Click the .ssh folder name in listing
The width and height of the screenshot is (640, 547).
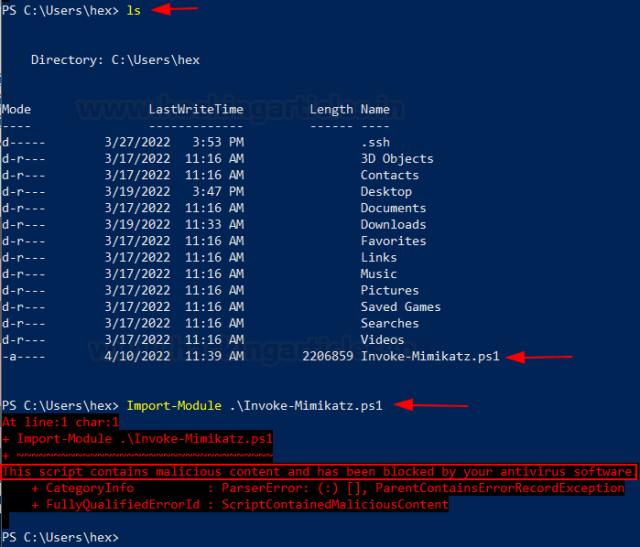tap(375, 142)
